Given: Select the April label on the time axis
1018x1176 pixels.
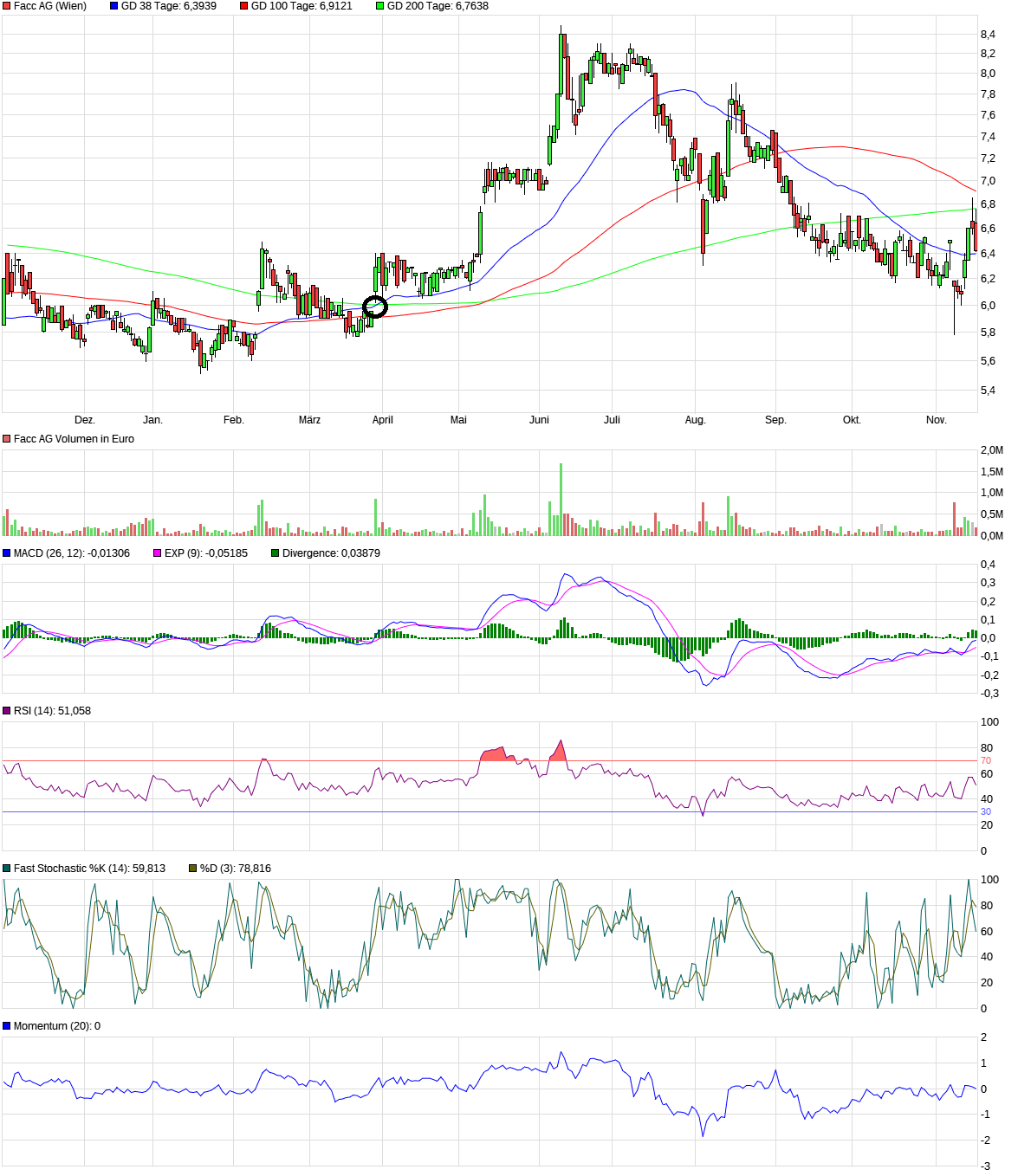Looking at the screenshot, I should tap(382, 420).
